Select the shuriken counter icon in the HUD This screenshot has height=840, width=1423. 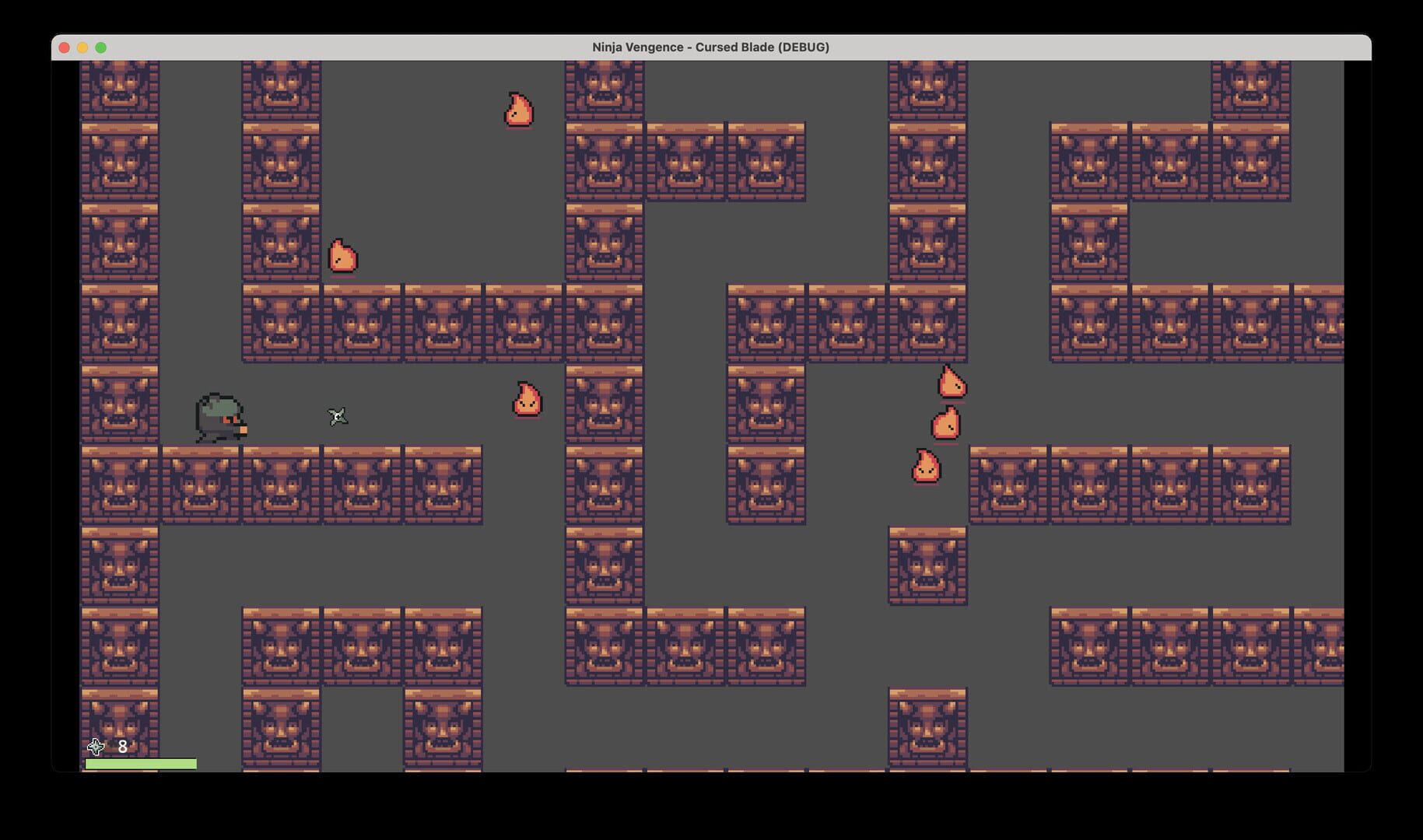click(96, 747)
